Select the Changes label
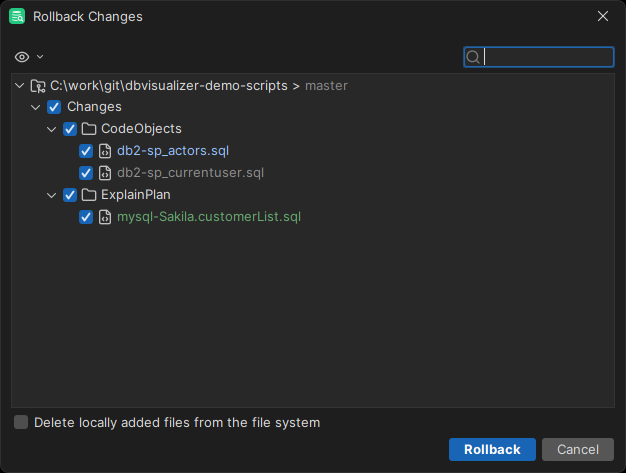The width and height of the screenshot is (626, 473). [94, 107]
